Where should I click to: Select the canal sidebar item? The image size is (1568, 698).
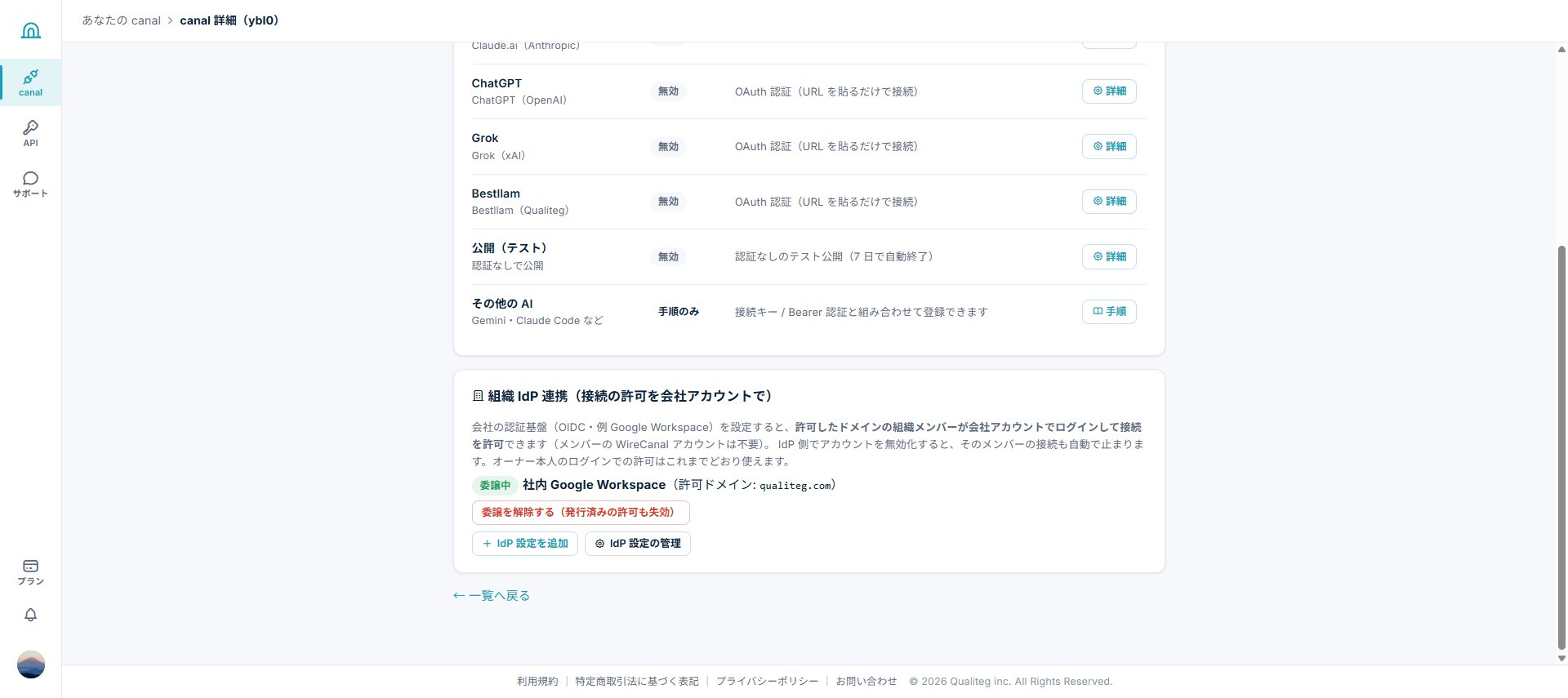tap(30, 82)
